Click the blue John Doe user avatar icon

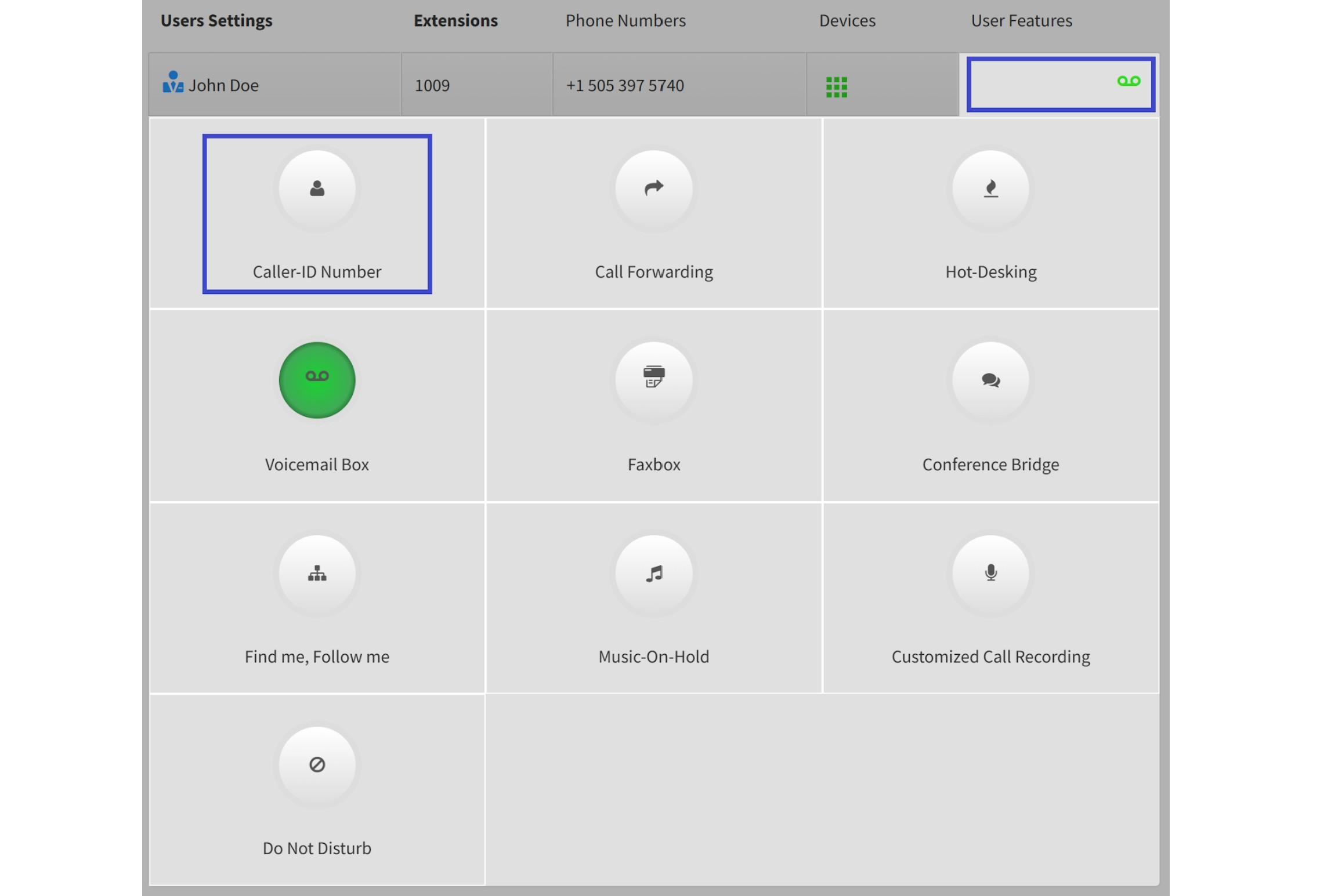pyautogui.click(x=172, y=82)
